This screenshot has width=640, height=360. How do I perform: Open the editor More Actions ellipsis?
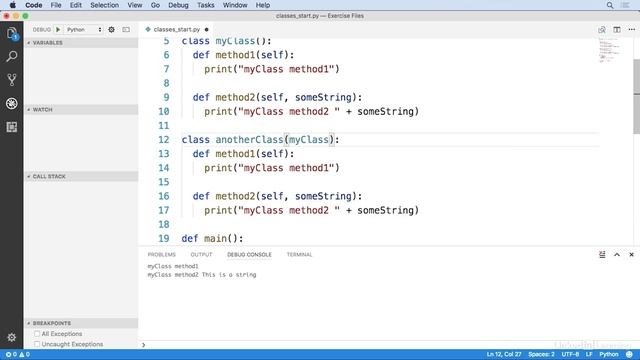pos(632,29)
